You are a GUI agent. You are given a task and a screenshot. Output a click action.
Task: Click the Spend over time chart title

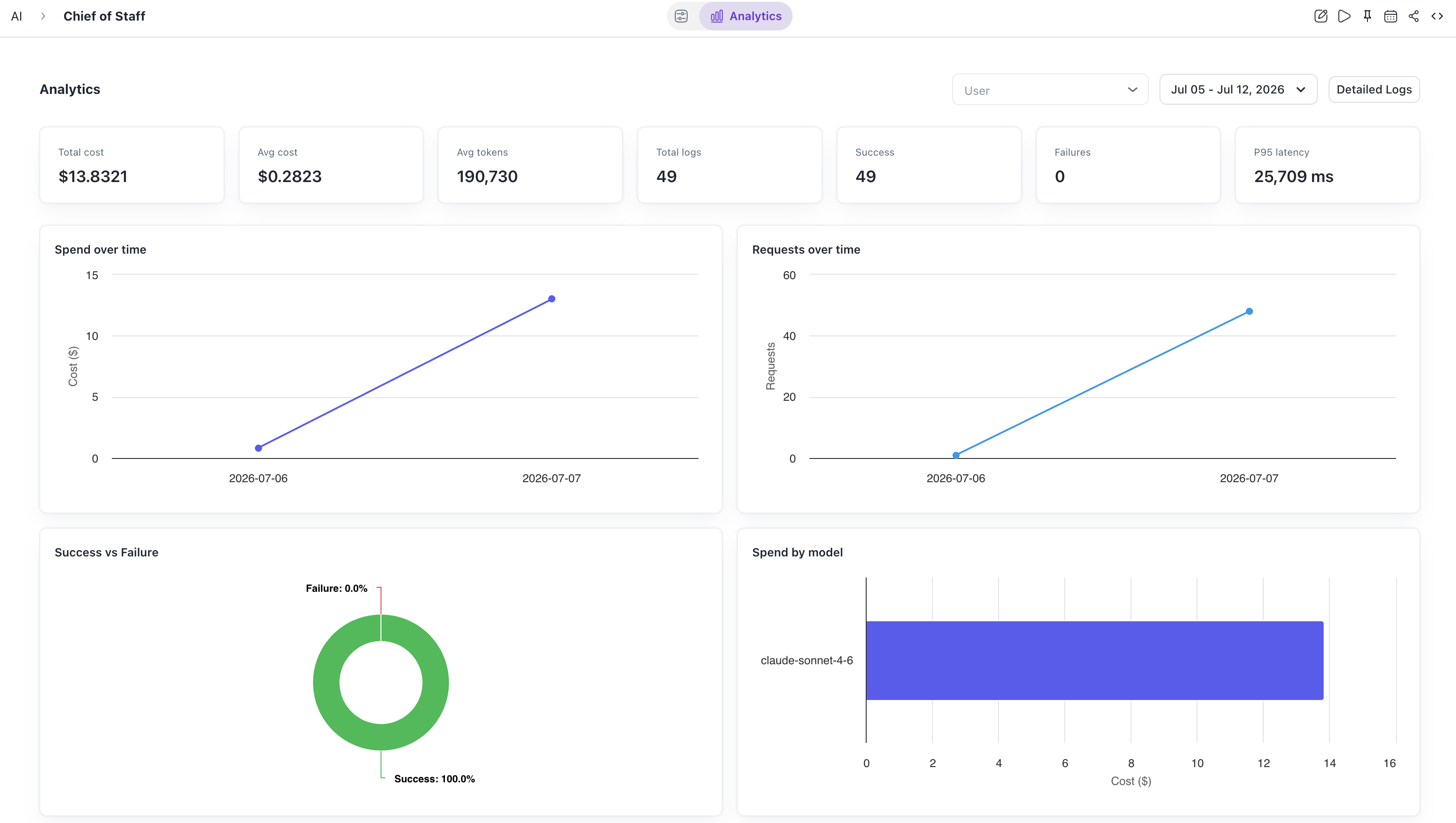coord(100,249)
